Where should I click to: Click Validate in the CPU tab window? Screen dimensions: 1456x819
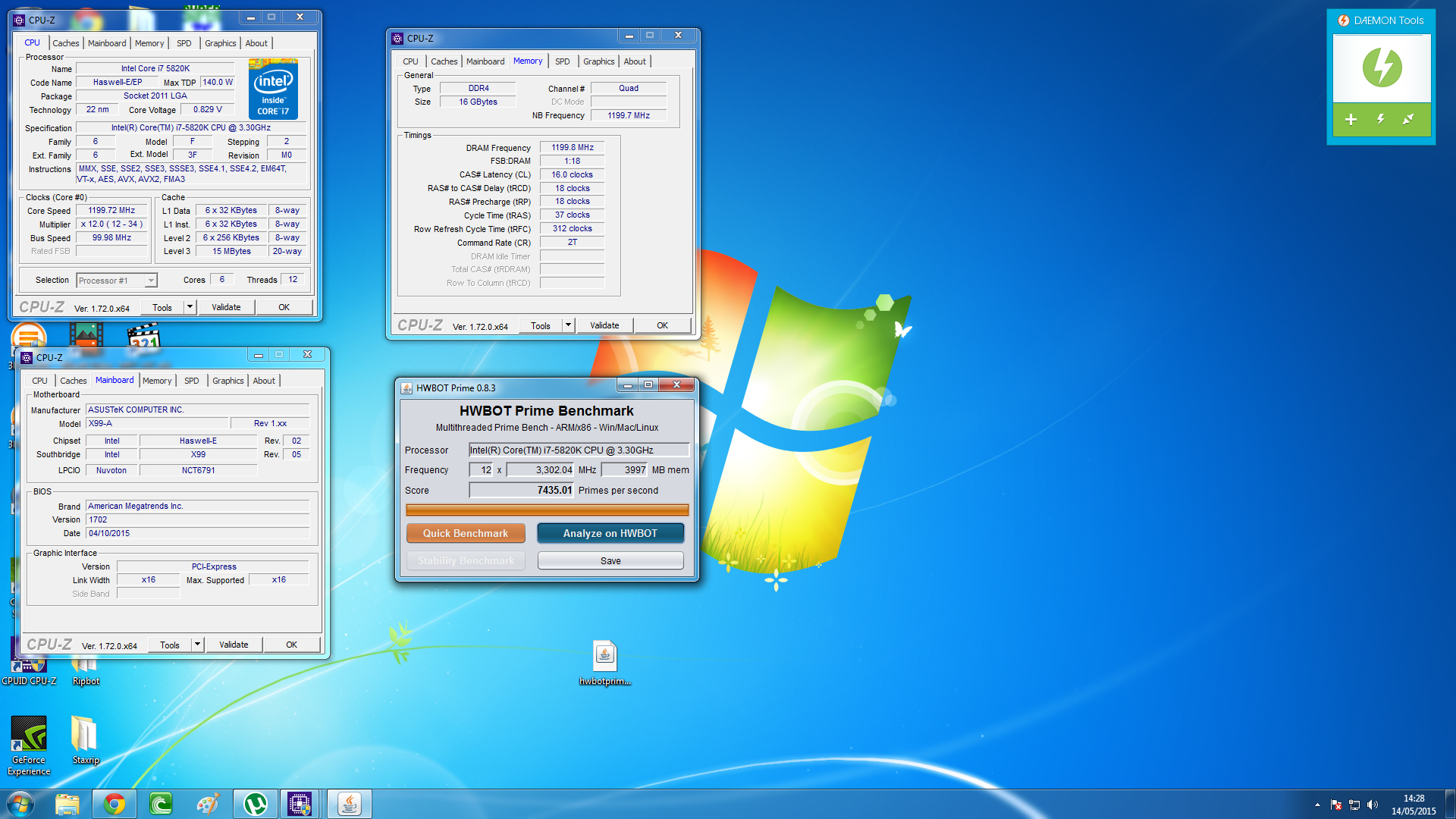click(226, 307)
